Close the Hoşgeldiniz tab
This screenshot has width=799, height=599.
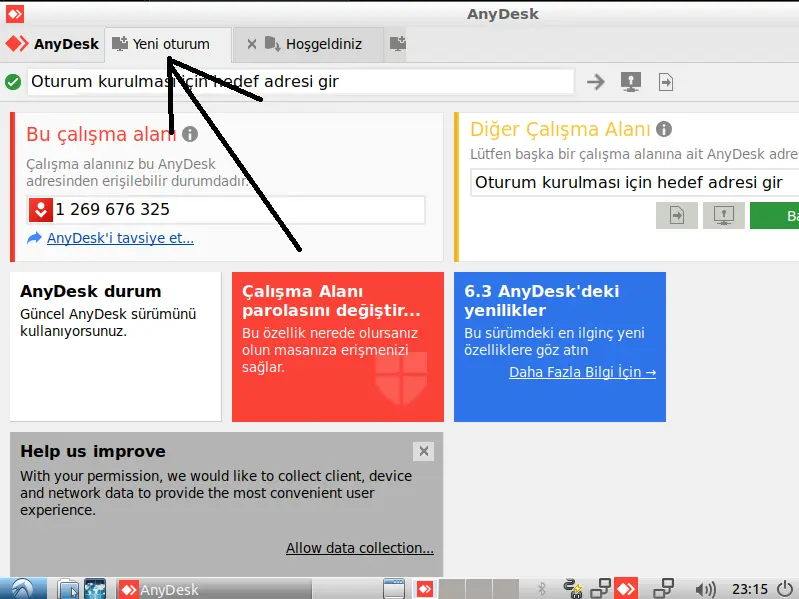coord(252,44)
